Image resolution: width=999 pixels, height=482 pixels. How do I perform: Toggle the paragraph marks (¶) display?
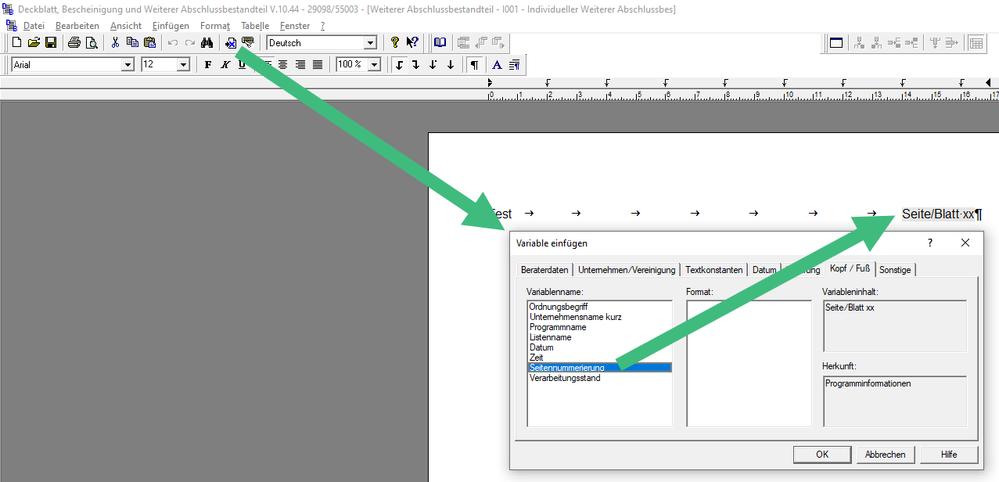pyautogui.click(x=474, y=65)
